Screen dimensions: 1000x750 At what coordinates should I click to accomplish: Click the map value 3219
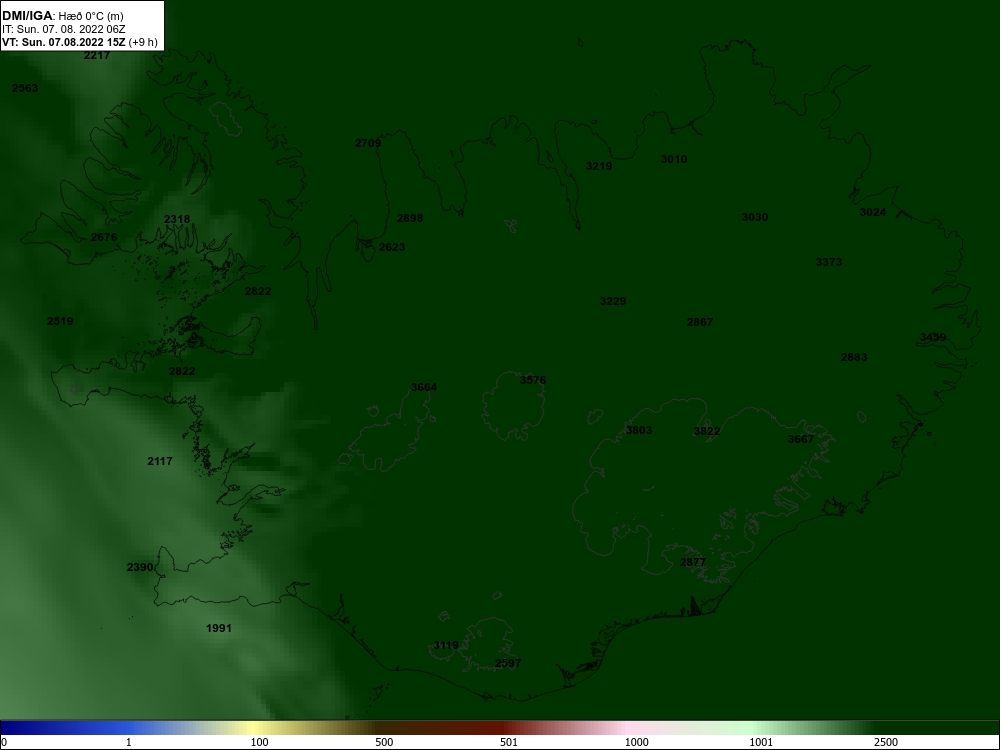(x=599, y=166)
